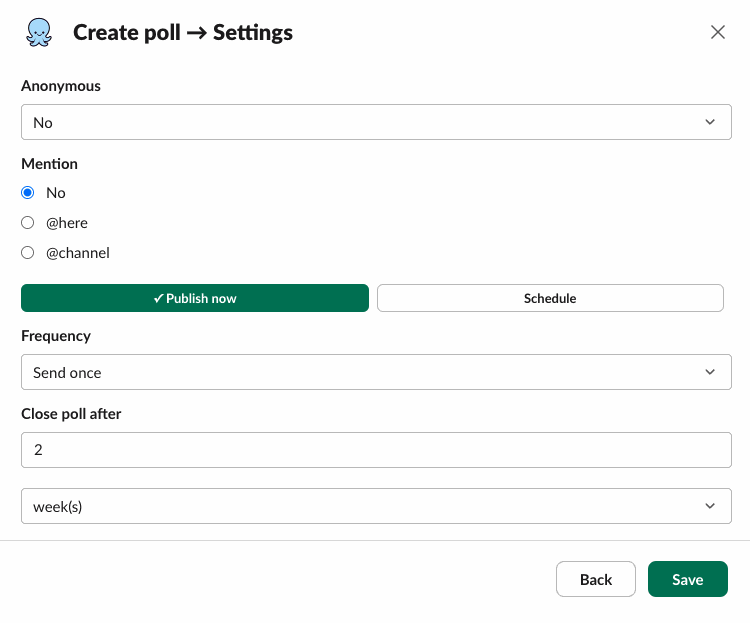Select the @channel mention option

(28, 252)
